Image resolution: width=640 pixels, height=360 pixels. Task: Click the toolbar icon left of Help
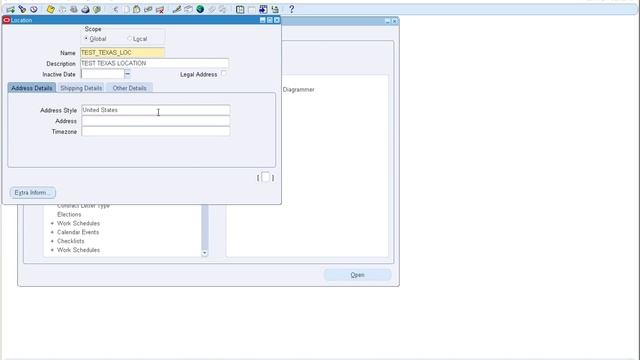[275, 9]
